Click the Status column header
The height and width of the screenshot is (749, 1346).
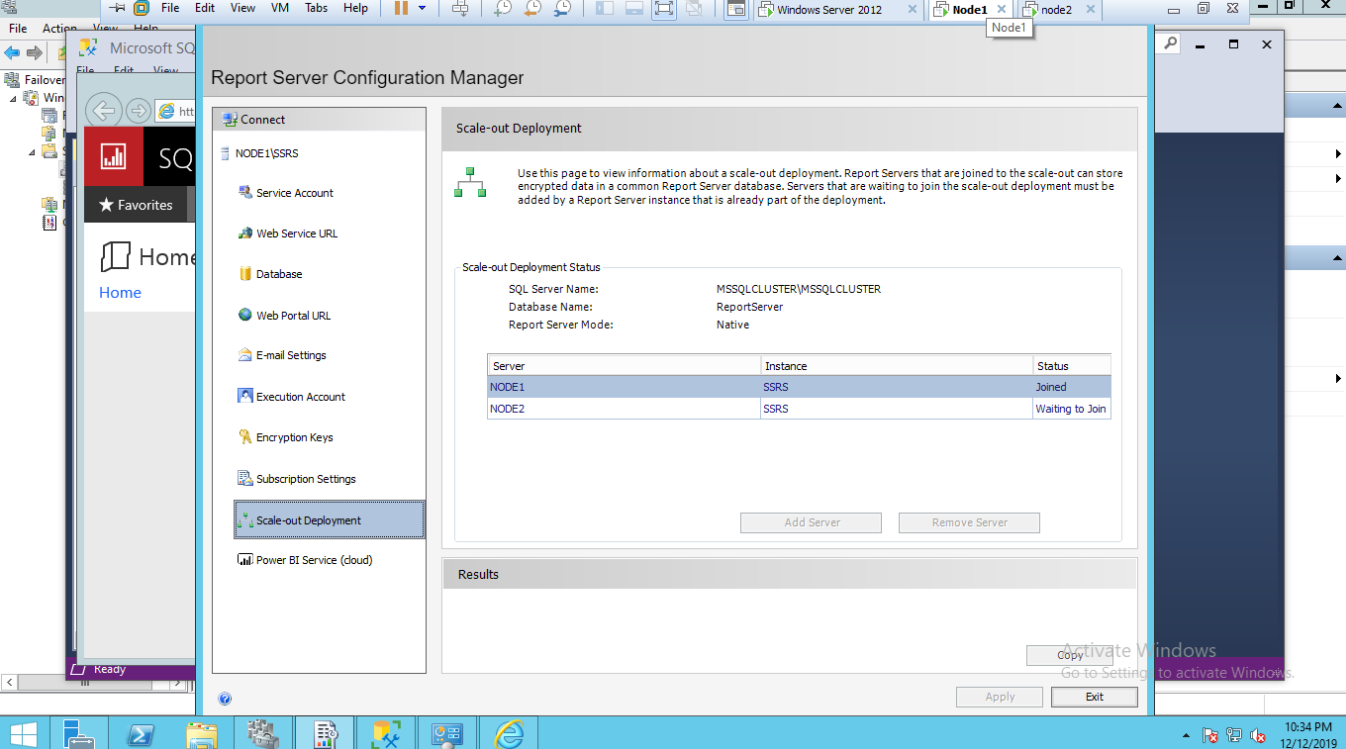tap(1071, 366)
